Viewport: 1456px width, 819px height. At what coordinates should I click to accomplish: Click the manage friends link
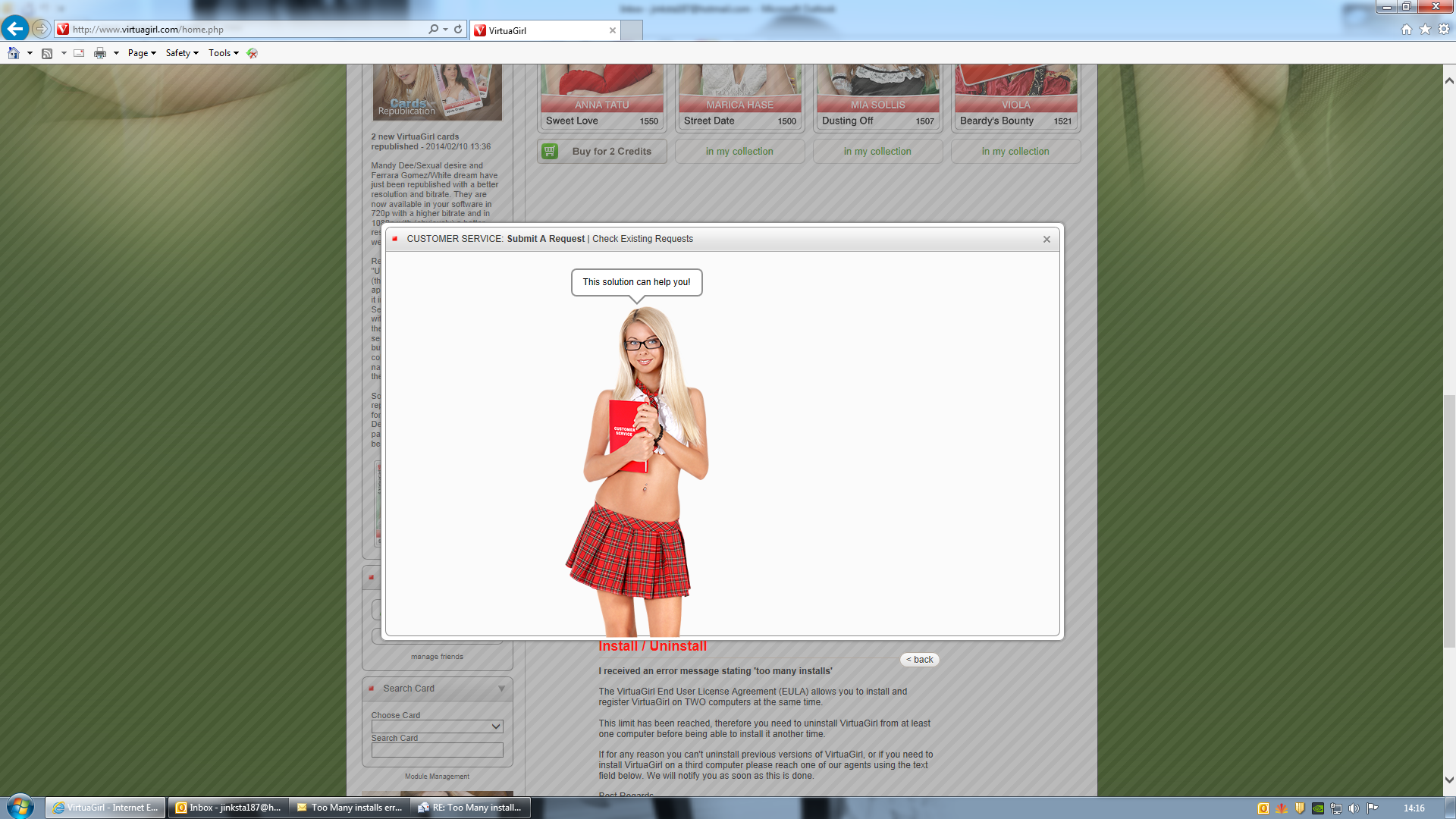pyautogui.click(x=437, y=657)
